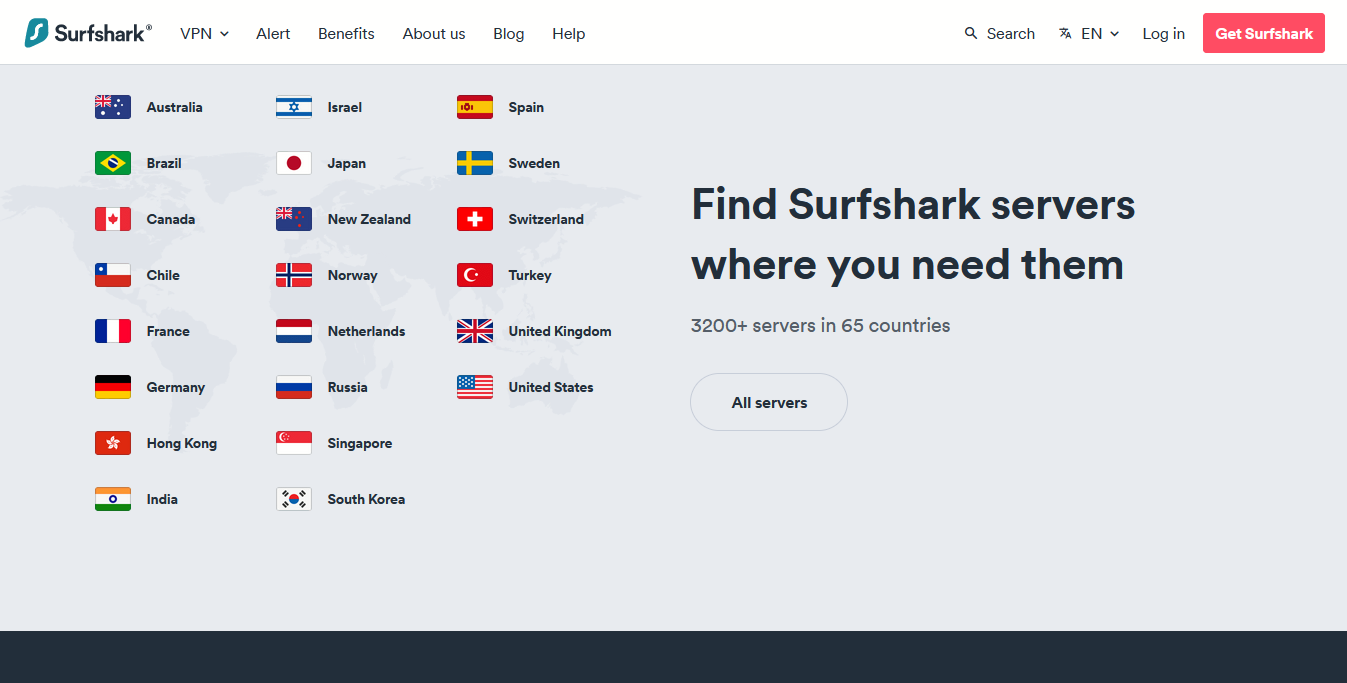Screen dimensions: 1347x683
Task: Open the Switzerland server link
Action: (x=546, y=219)
